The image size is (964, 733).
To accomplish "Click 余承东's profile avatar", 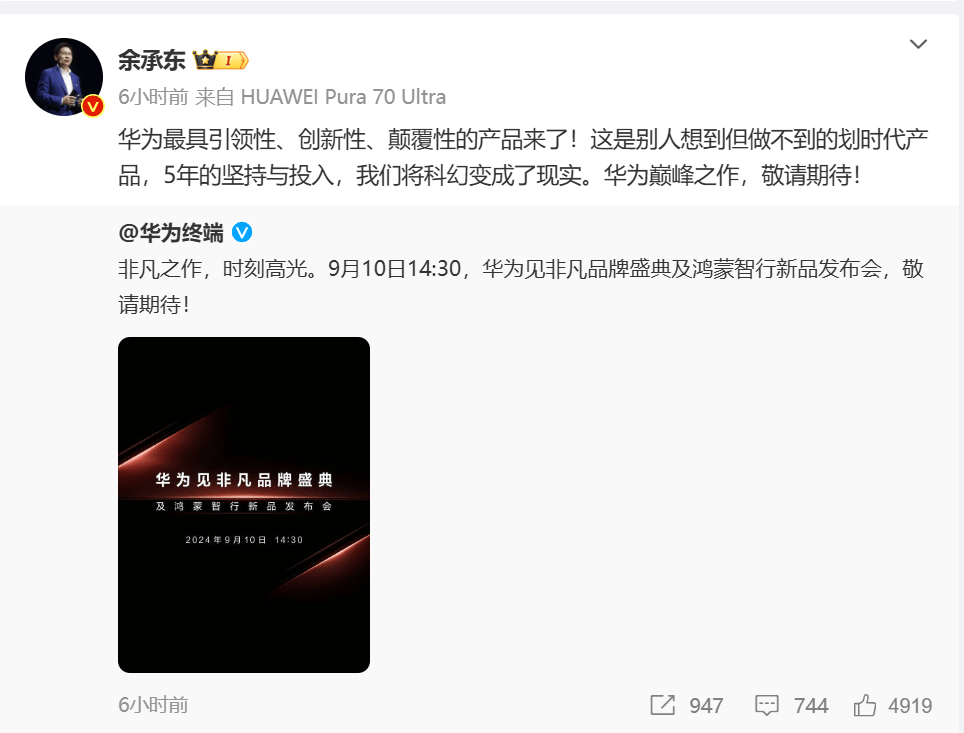I will (64, 77).
